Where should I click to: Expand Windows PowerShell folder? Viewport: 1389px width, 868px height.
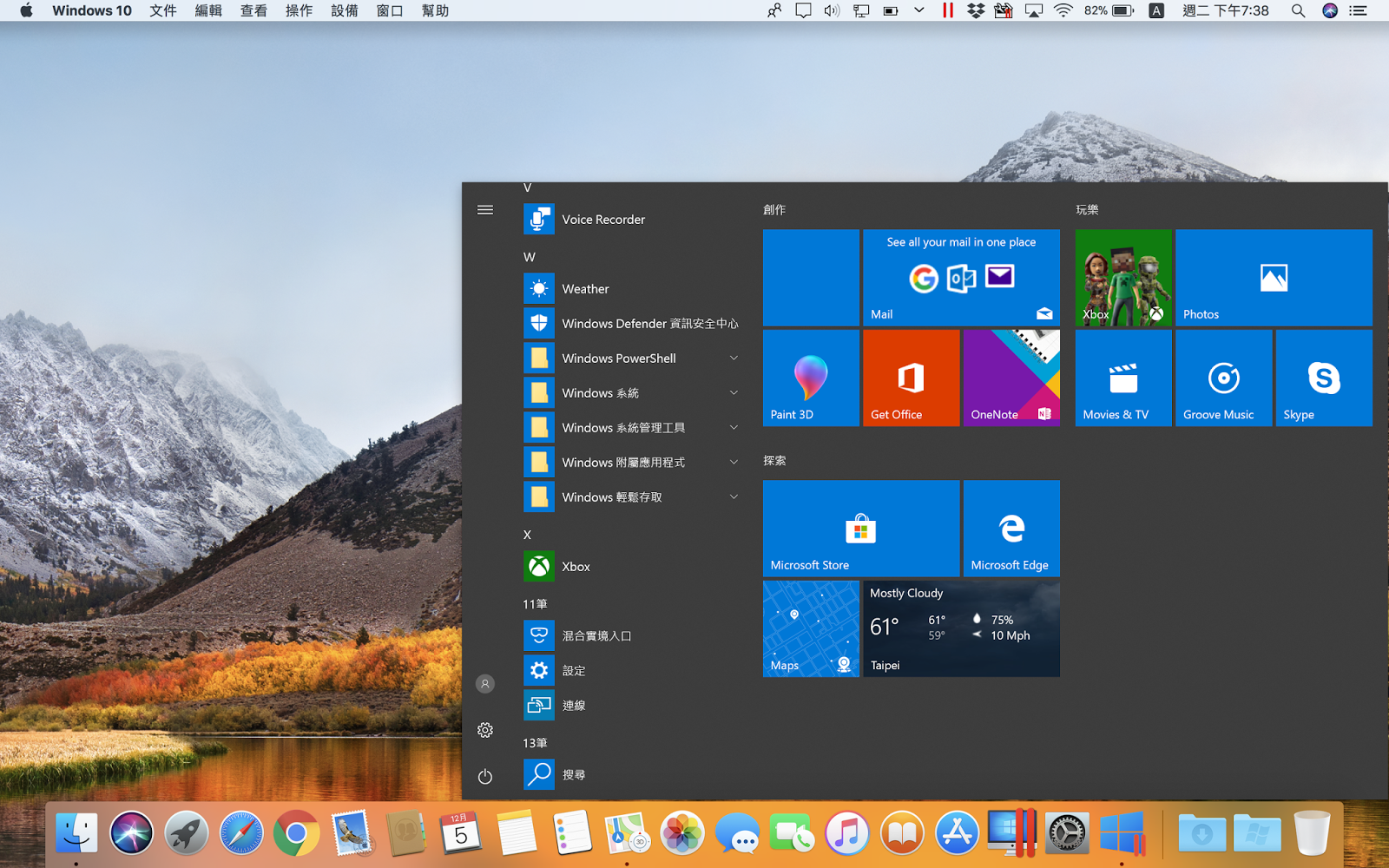click(631, 358)
